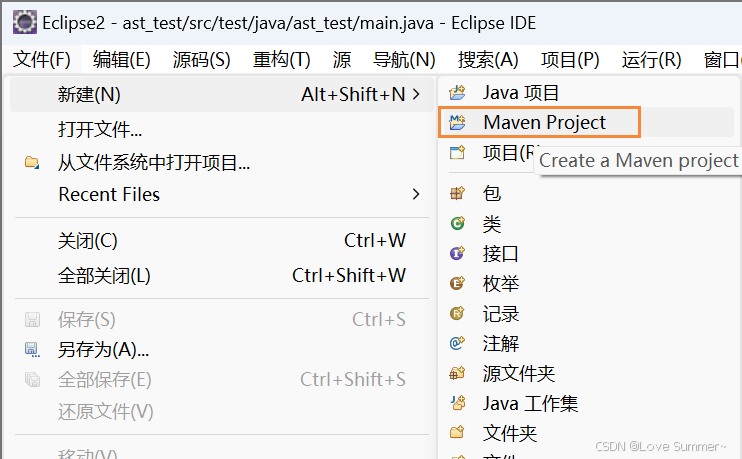Viewport: 742px width, 459px height.
Task: Click the Ctrl+W shortcut text
Action: tap(375, 240)
